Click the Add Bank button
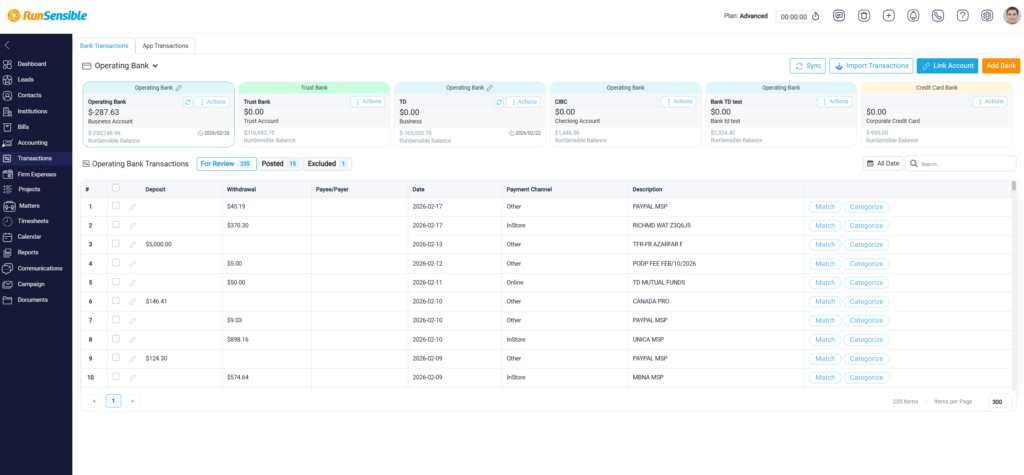Image resolution: width=1024 pixels, height=475 pixels. pos(1001,66)
